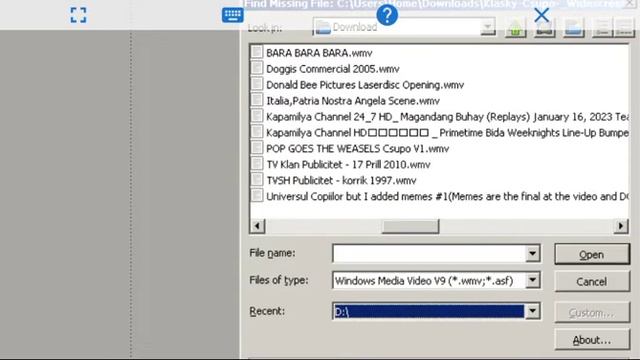
Task: Expand the Look in folder dropdown
Action: (487, 27)
